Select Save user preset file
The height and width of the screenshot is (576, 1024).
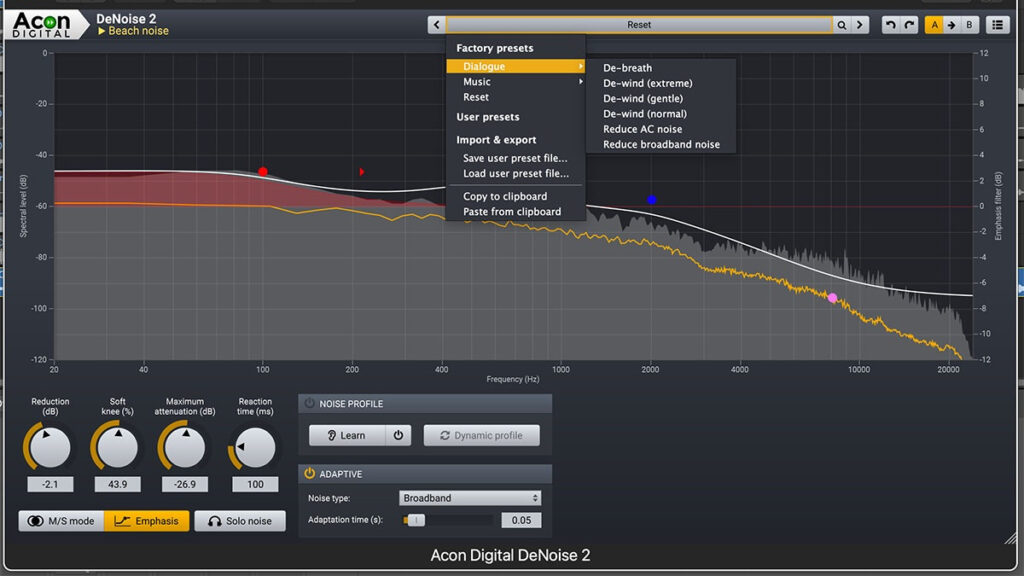point(515,158)
